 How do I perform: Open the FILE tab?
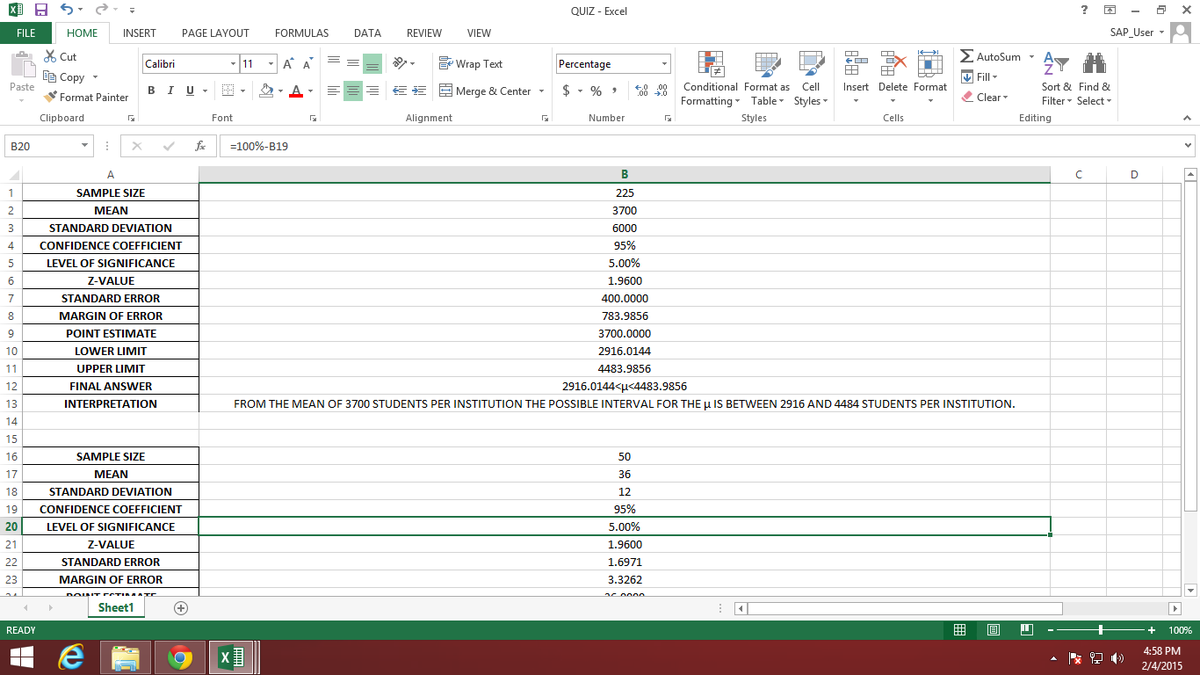pyautogui.click(x=24, y=33)
